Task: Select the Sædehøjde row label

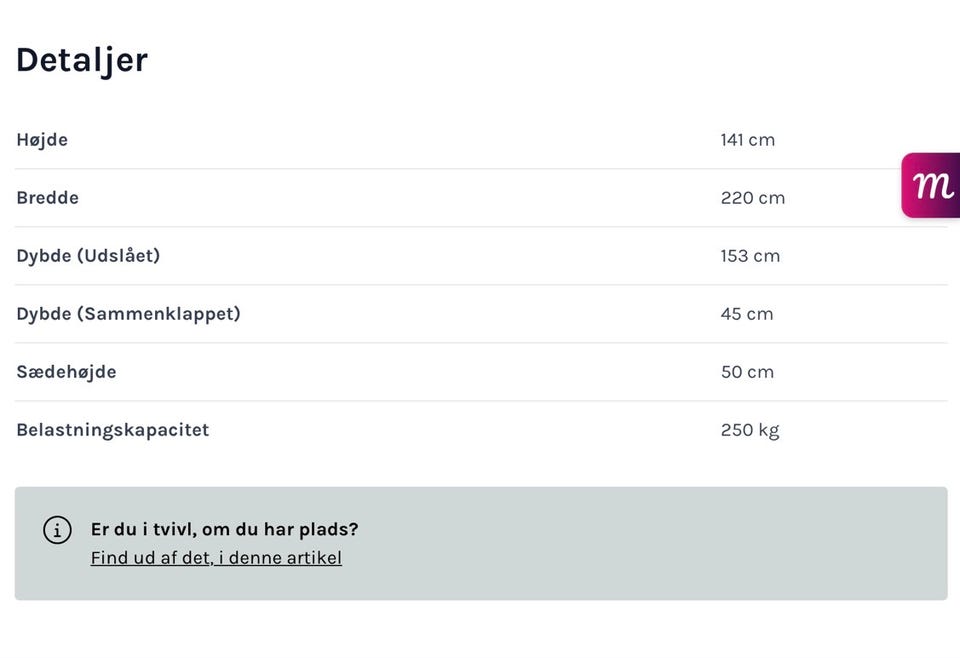Action: point(66,372)
